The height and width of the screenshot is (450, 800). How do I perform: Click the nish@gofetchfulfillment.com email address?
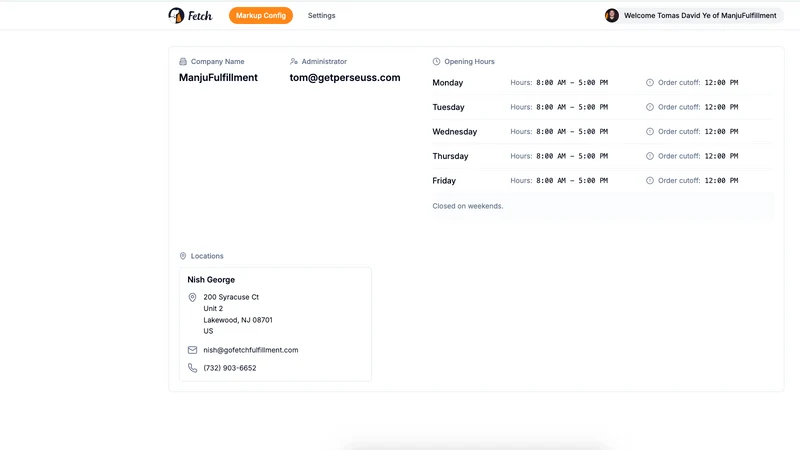[x=251, y=350]
